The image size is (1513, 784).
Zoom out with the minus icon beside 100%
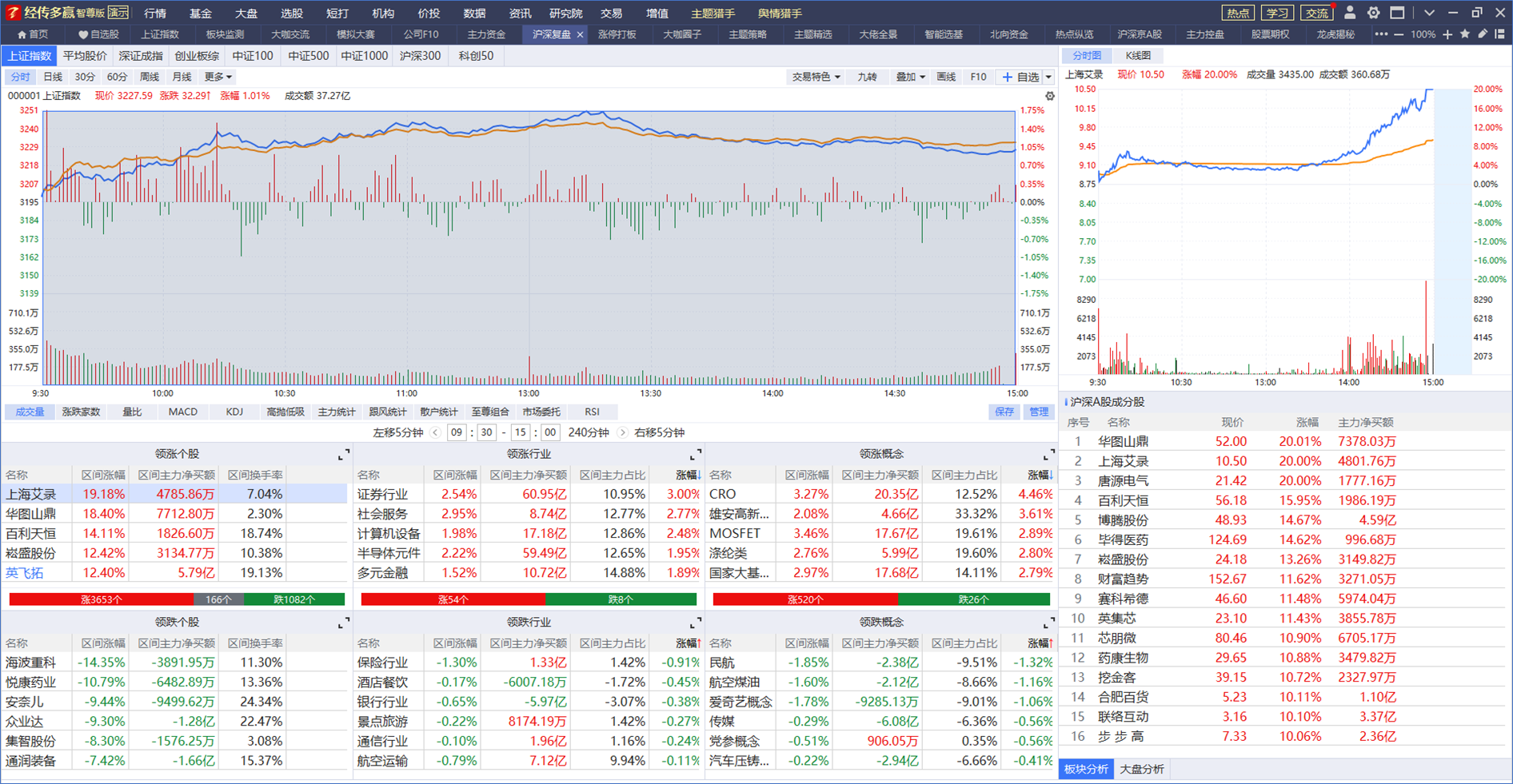coord(1399,34)
